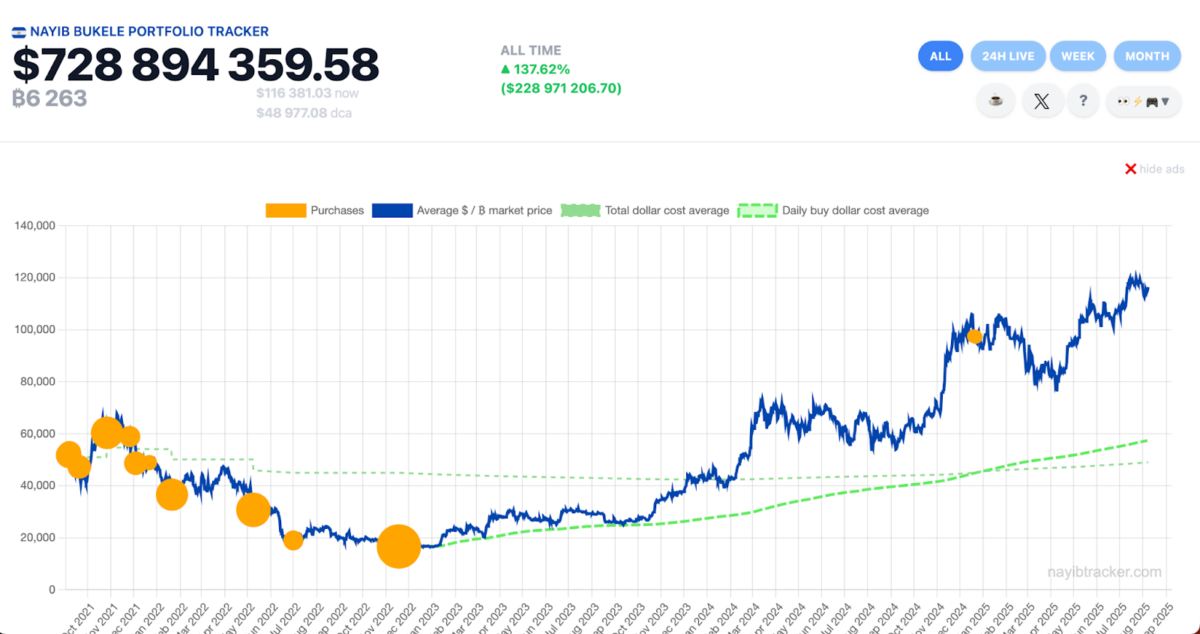Click the question mark help button

(1083, 101)
